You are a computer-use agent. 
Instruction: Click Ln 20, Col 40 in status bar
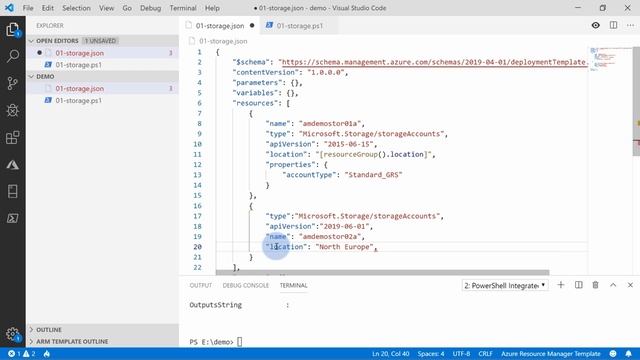point(390,353)
